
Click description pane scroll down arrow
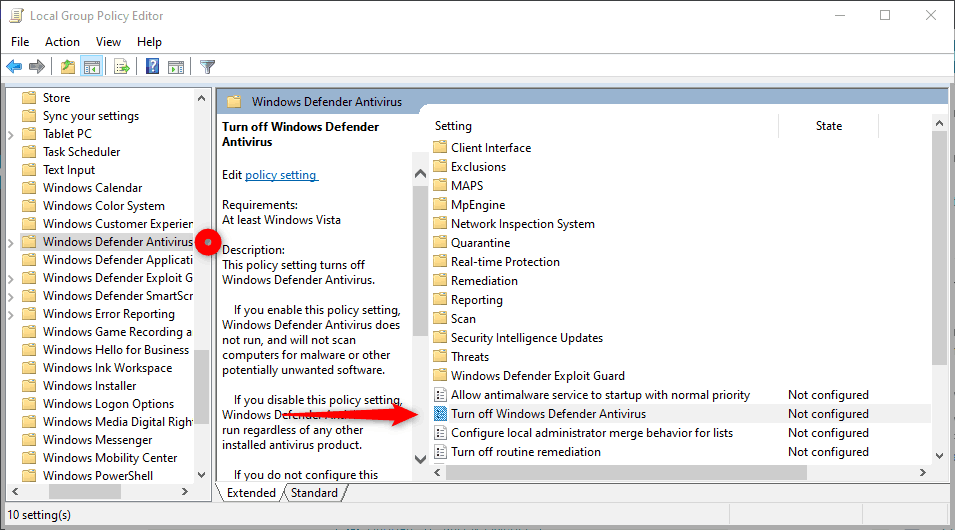click(420, 459)
